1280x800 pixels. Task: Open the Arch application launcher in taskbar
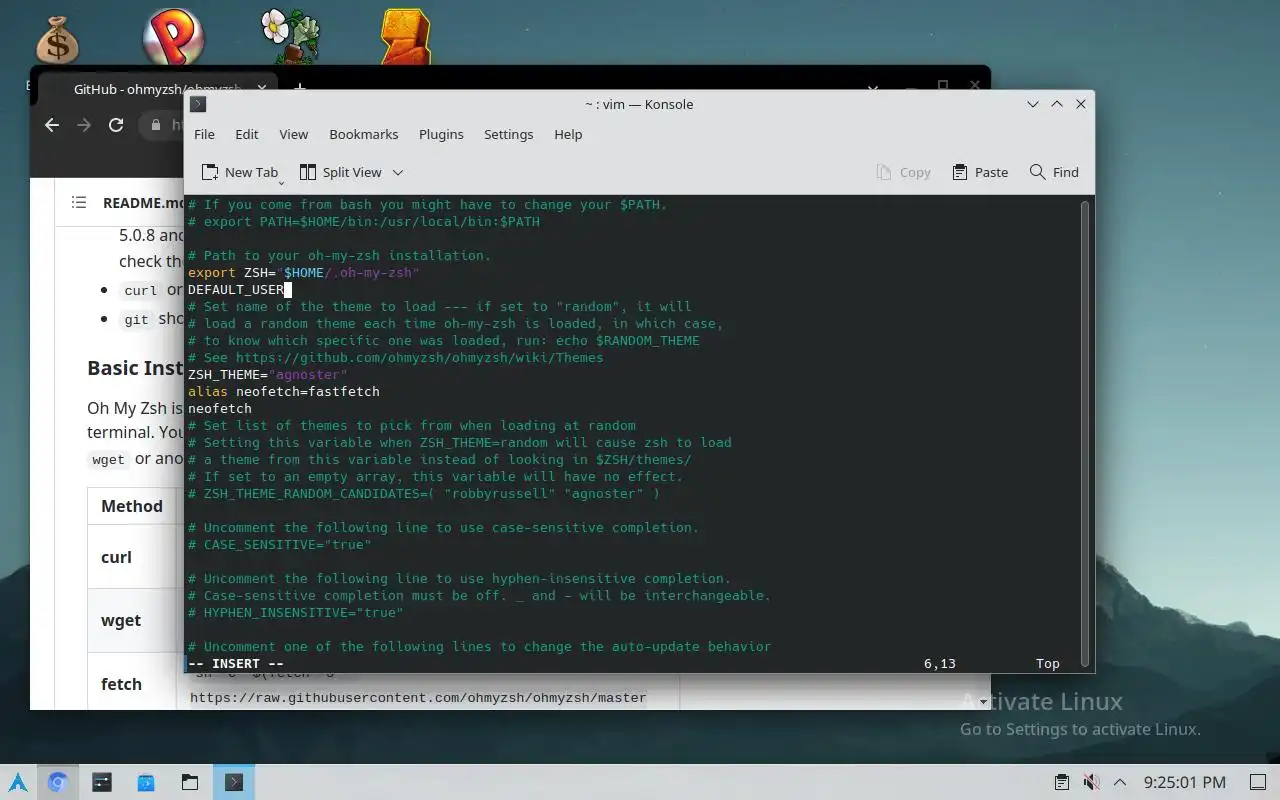click(18, 782)
